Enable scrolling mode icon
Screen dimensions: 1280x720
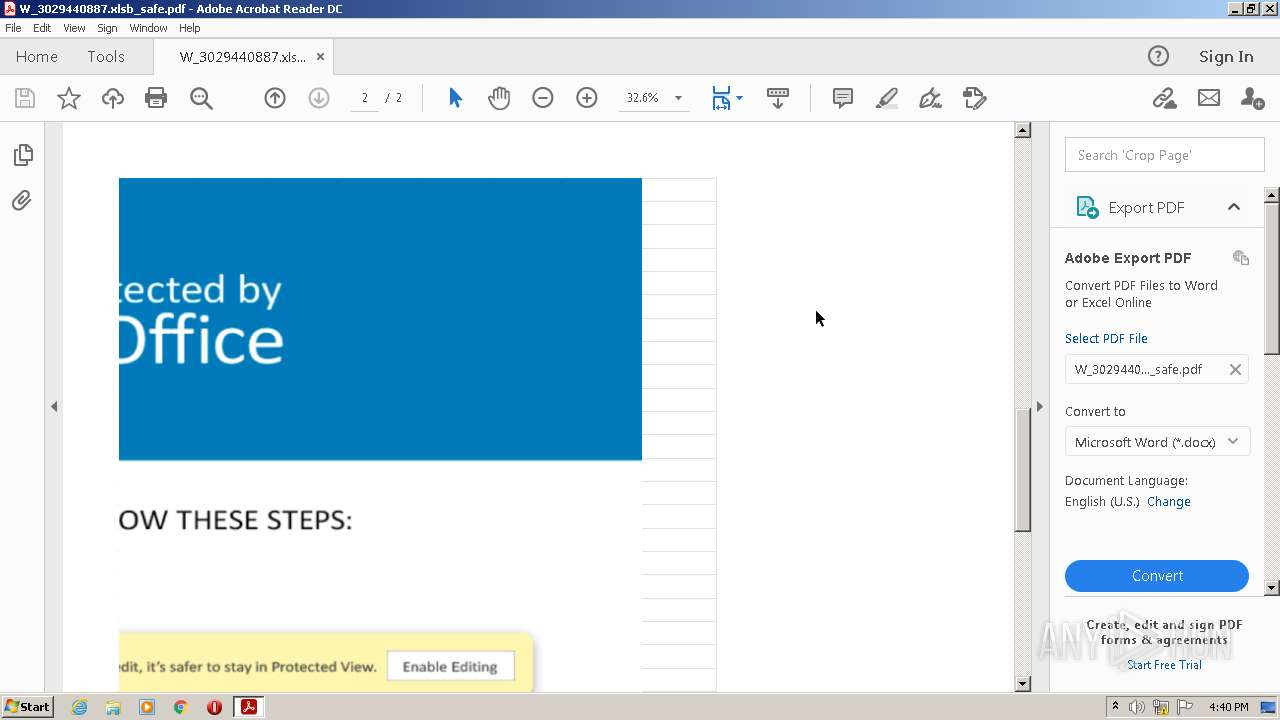click(x=777, y=98)
